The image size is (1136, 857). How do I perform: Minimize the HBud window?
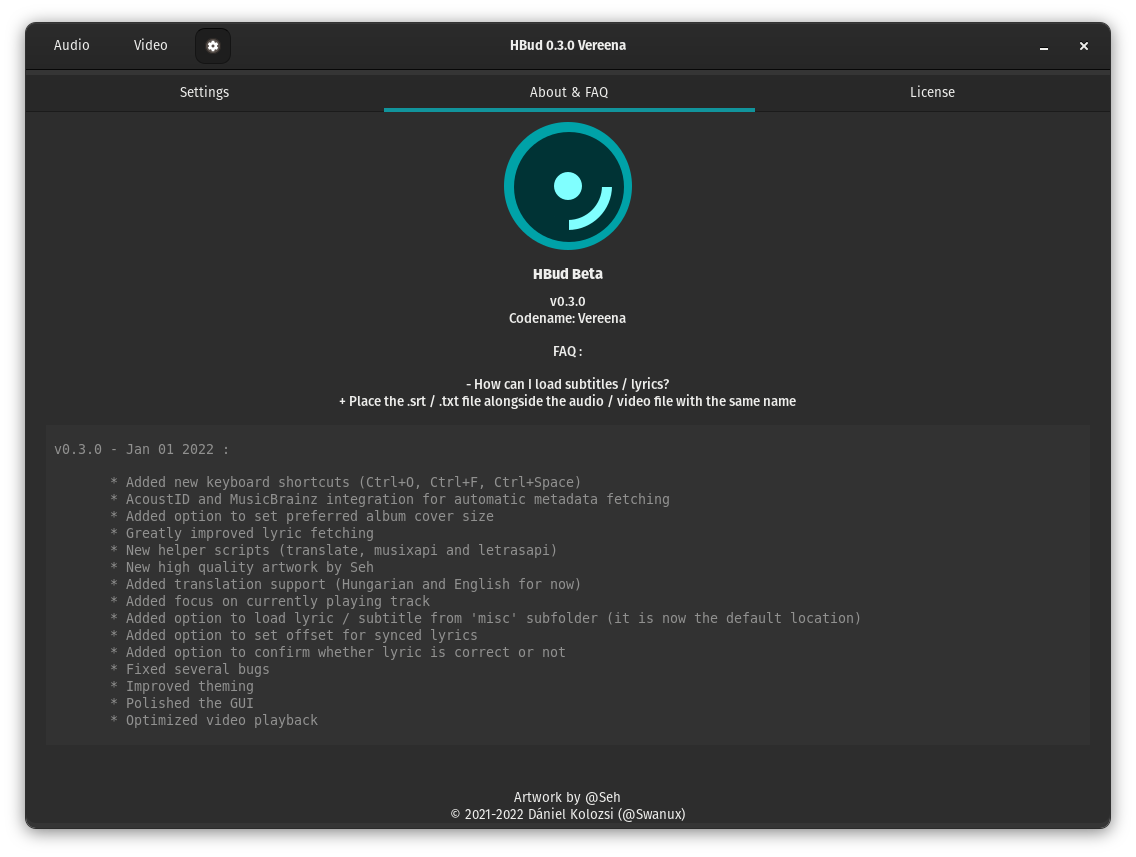(x=1044, y=46)
